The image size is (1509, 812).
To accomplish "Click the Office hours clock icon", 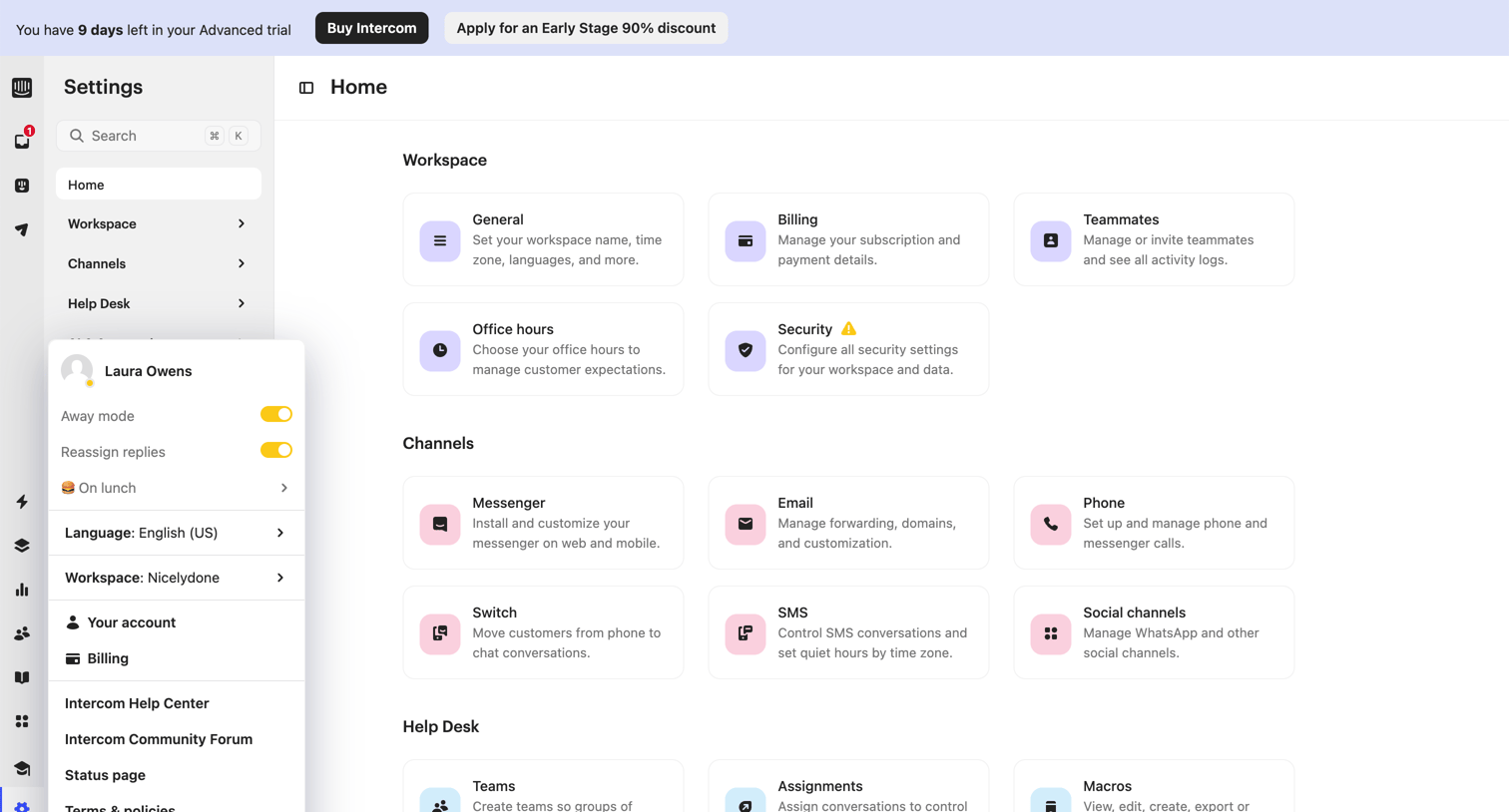I will (440, 350).
